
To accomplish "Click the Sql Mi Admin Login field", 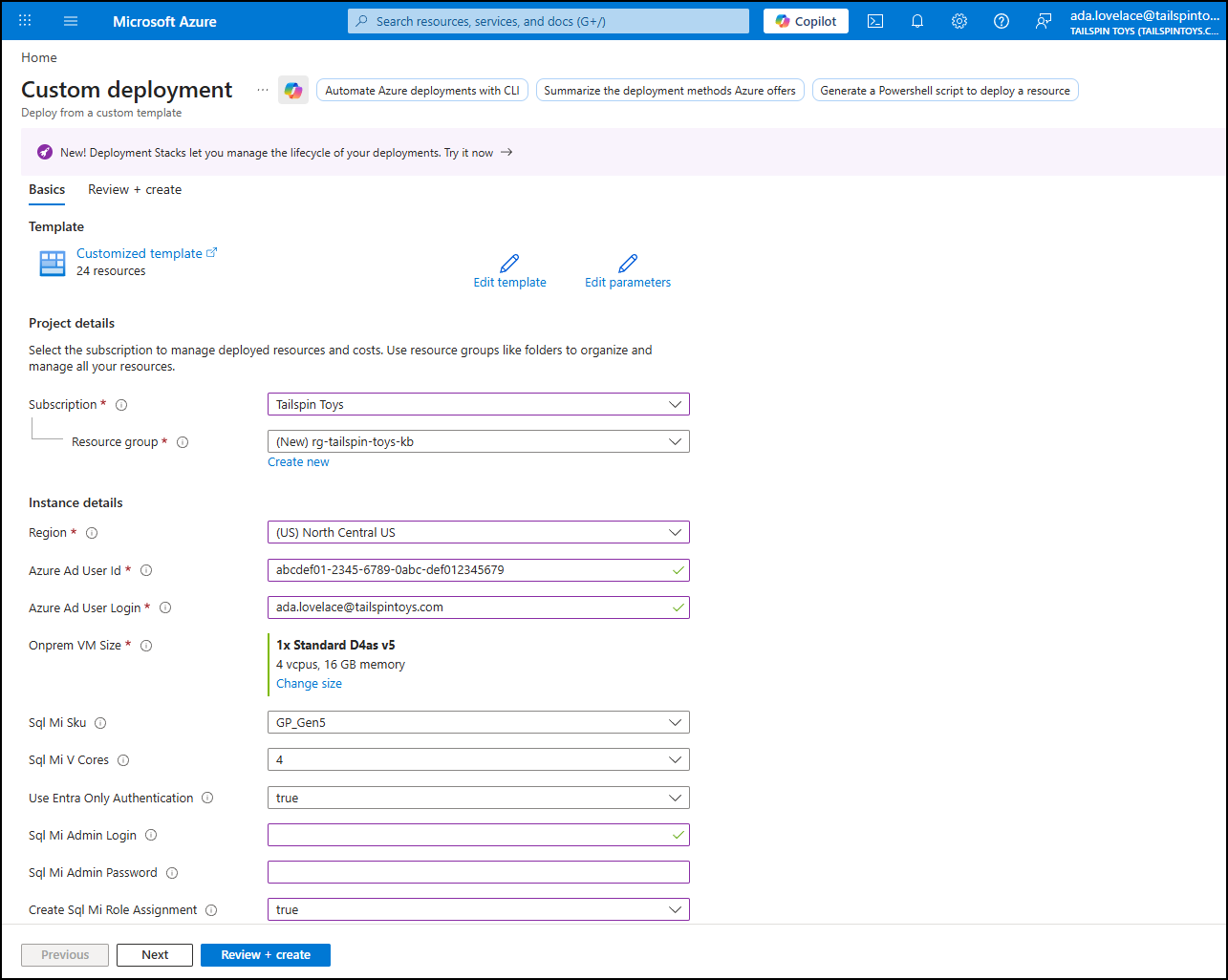I will click(479, 835).
